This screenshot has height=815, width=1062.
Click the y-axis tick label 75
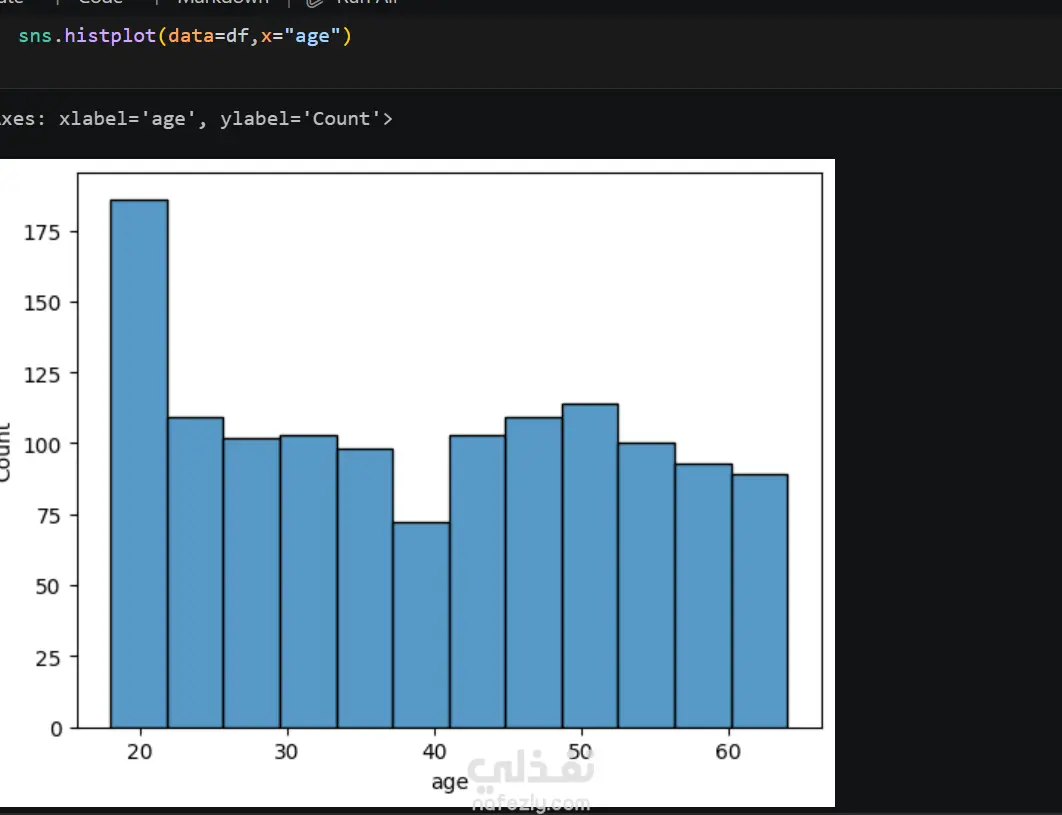[48, 516]
